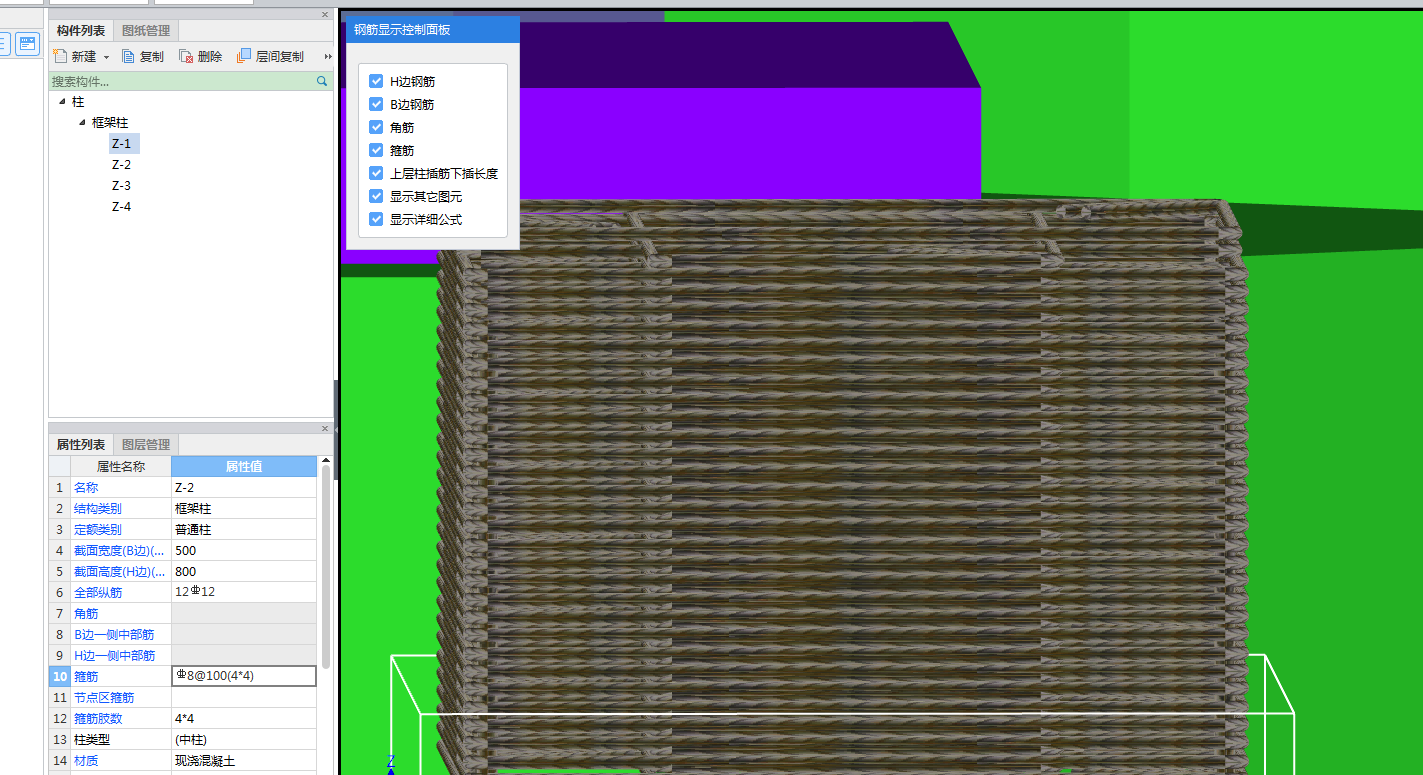Image resolution: width=1423 pixels, height=775 pixels.
Task: Click the 定额类别 value 普通柱
Action: [x=244, y=530]
